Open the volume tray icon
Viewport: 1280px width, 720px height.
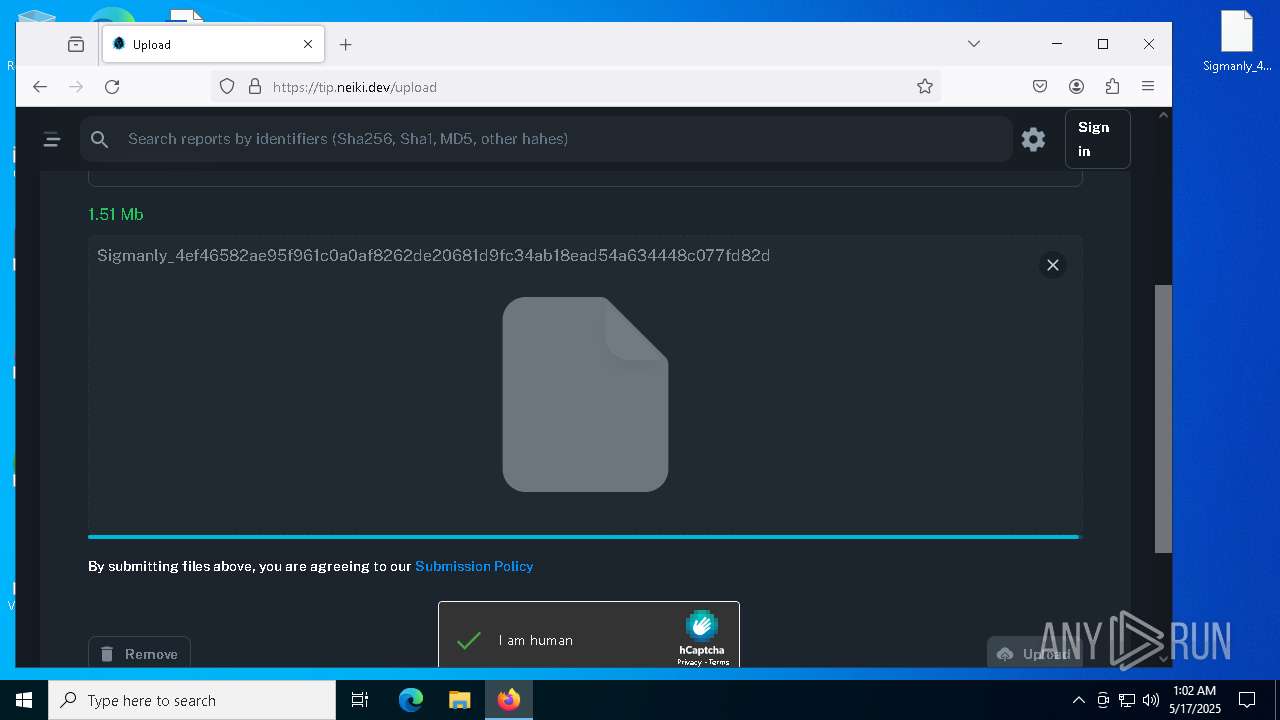click(x=1151, y=700)
